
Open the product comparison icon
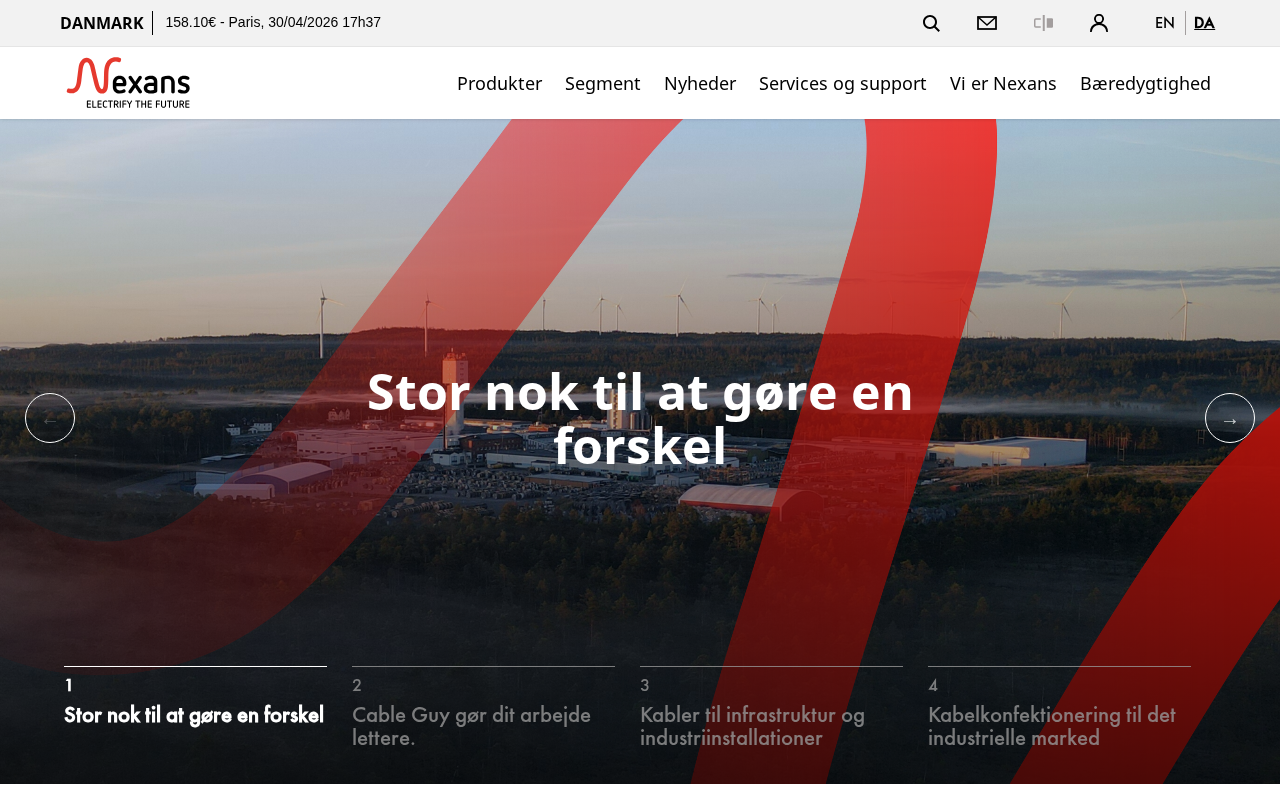click(1043, 23)
